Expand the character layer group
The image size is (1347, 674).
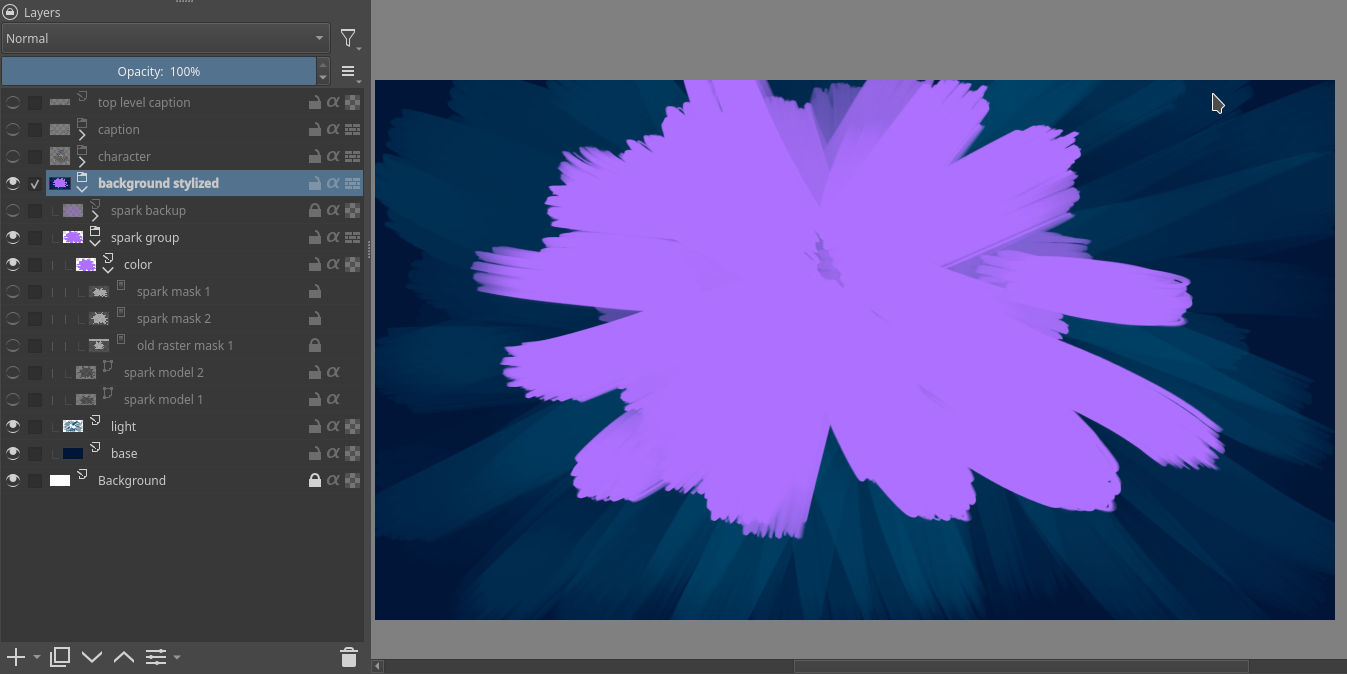(x=82, y=162)
